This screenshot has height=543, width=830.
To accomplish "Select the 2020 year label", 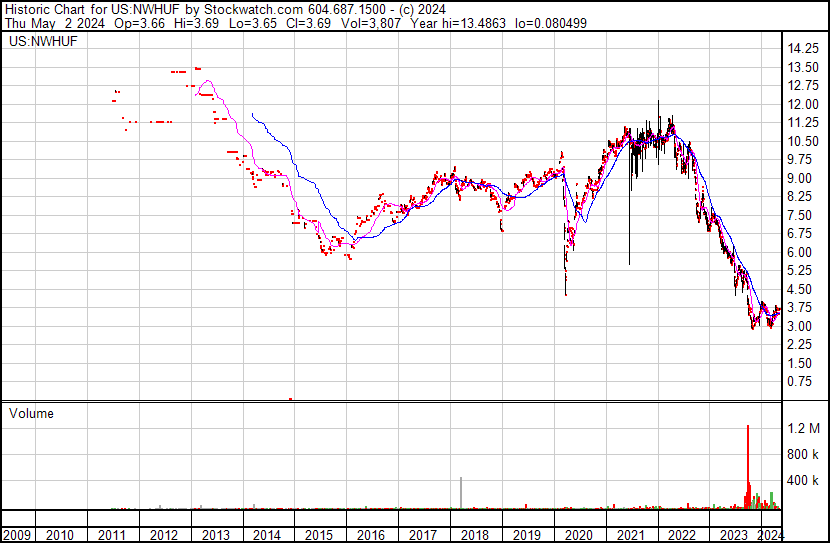I will click(x=578, y=535).
